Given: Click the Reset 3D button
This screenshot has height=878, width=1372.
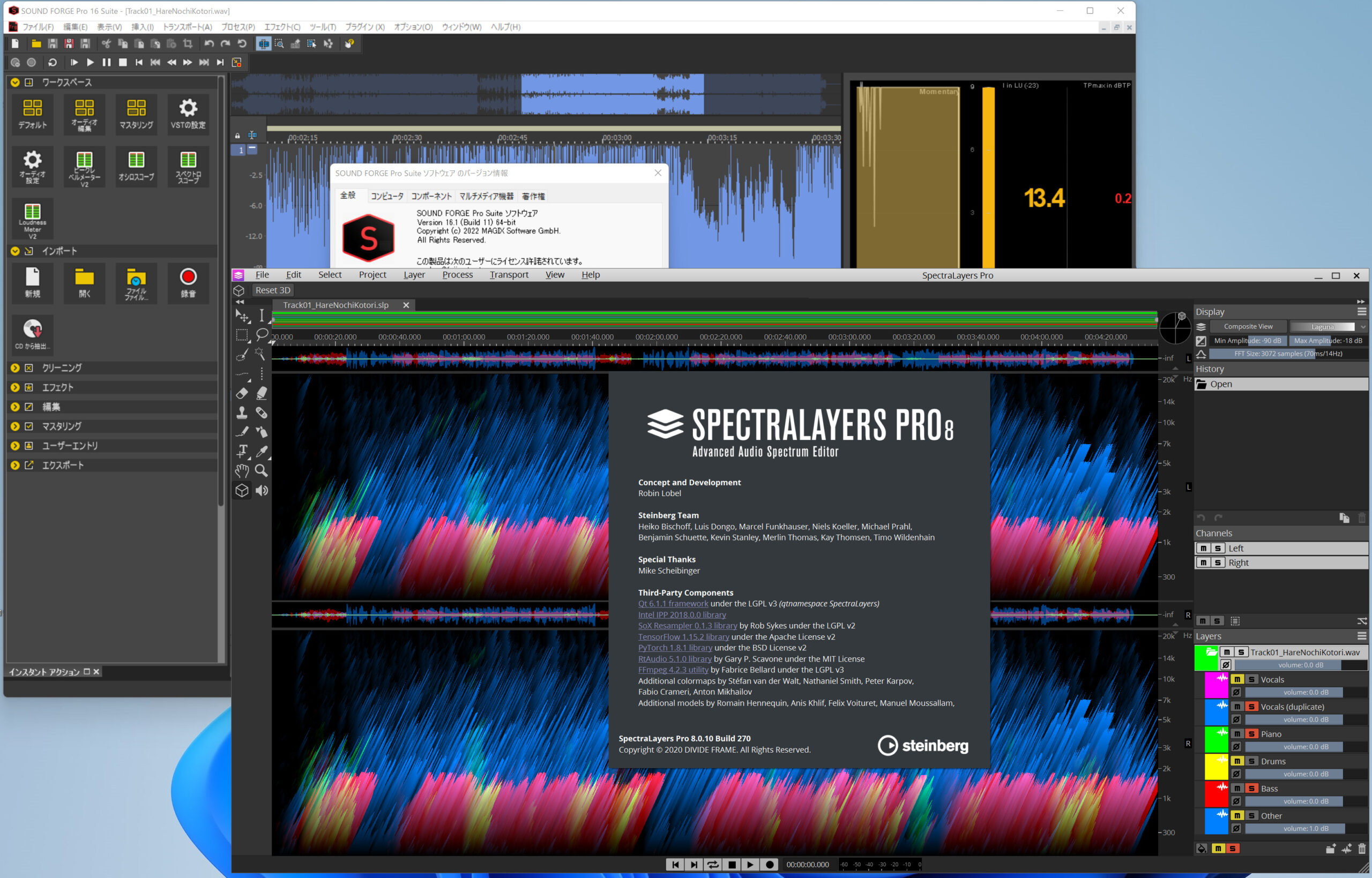Looking at the screenshot, I should [273, 290].
